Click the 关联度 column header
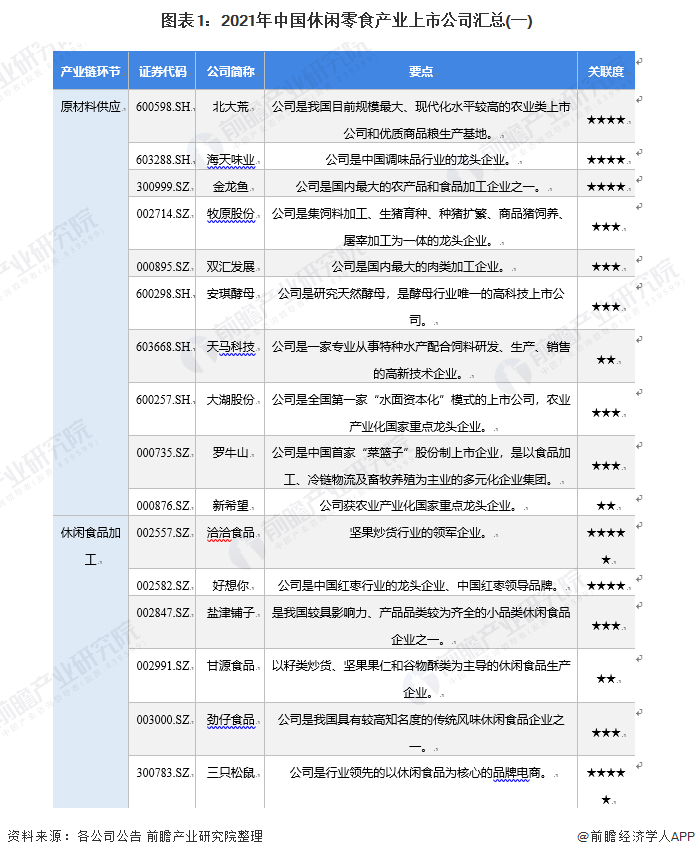The image size is (695, 857). (x=605, y=71)
